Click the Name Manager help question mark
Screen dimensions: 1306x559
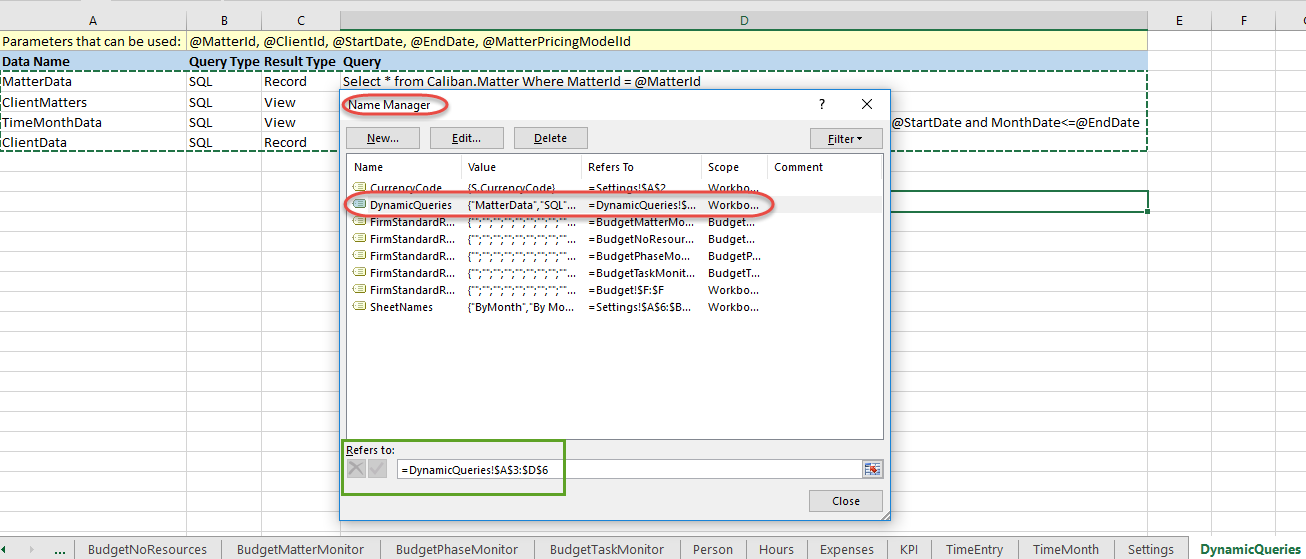(821, 105)
